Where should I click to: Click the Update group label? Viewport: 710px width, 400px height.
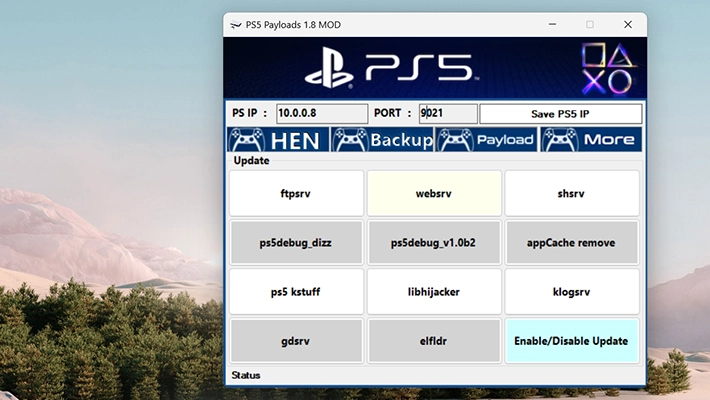[x=251, y=161]
